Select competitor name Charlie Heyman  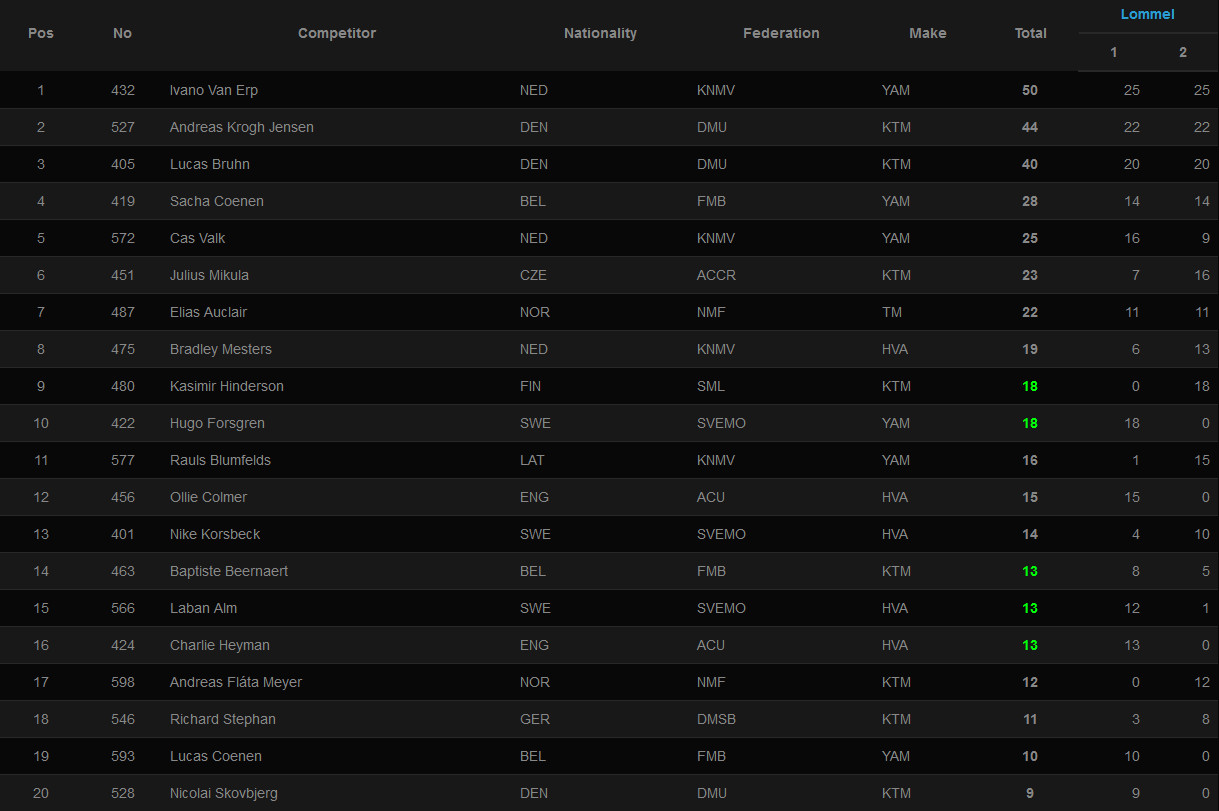(x=220, y=645)
